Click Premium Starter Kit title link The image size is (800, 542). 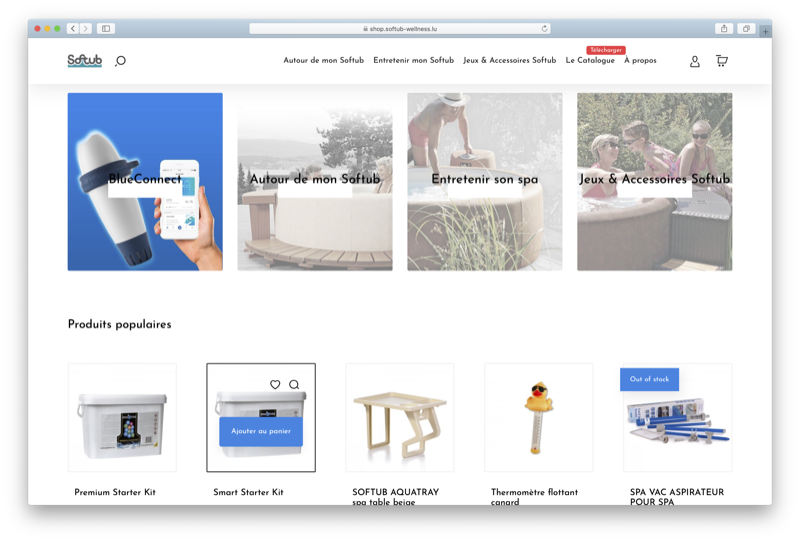coord(115,492)
